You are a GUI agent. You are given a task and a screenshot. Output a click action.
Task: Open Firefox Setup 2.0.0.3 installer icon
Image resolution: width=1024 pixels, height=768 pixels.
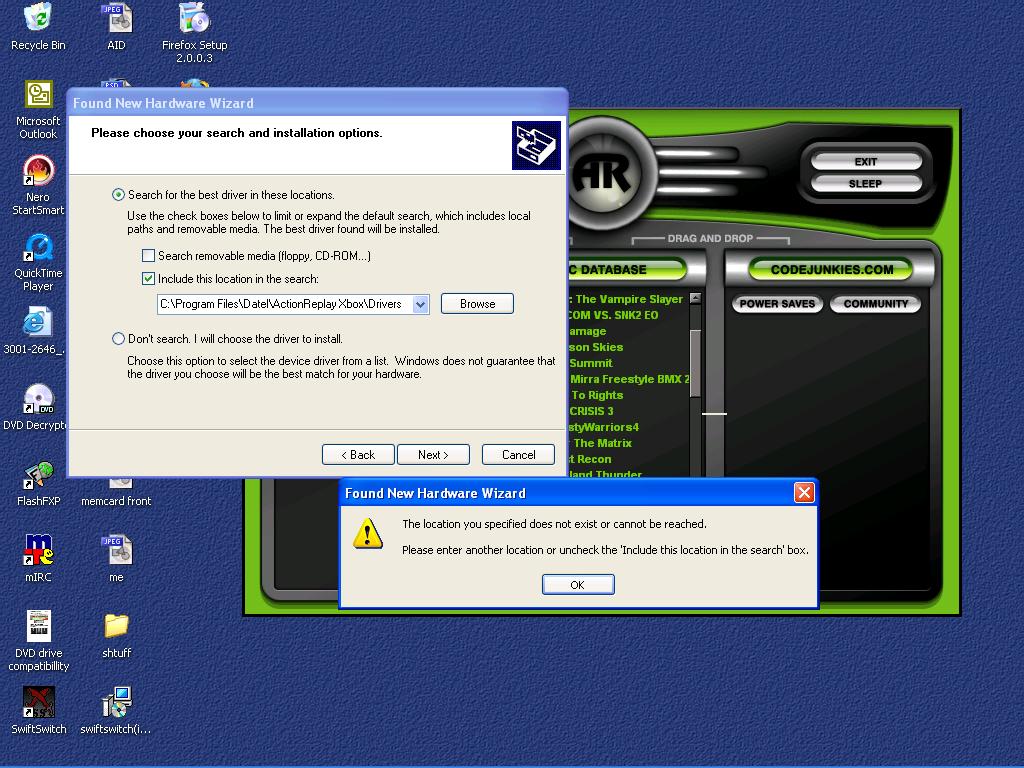point(194,20)
